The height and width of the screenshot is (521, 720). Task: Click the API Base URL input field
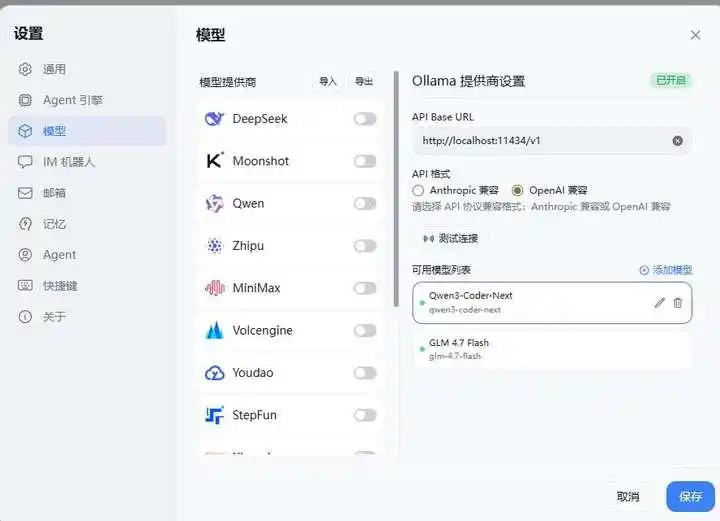click(x=552, y=141)
